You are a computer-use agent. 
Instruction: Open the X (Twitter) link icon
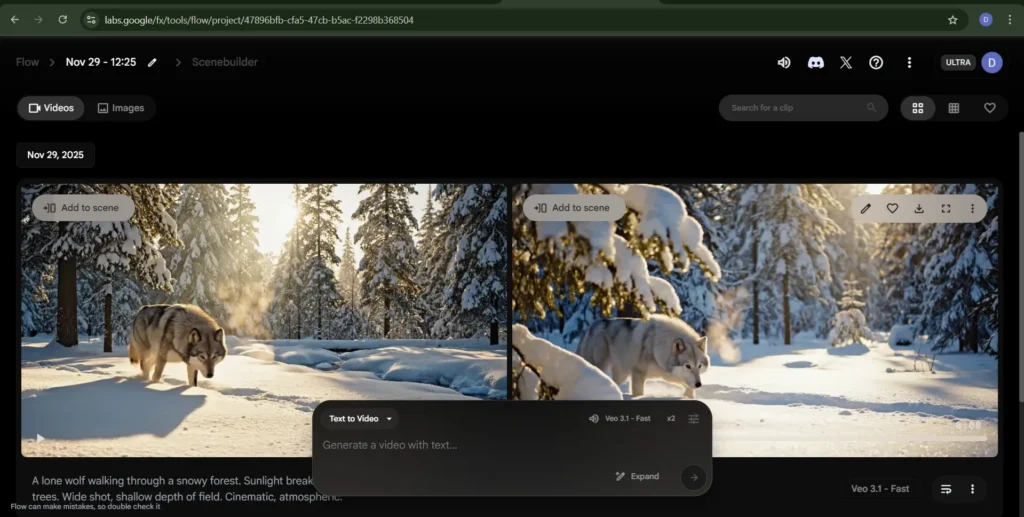846,62
